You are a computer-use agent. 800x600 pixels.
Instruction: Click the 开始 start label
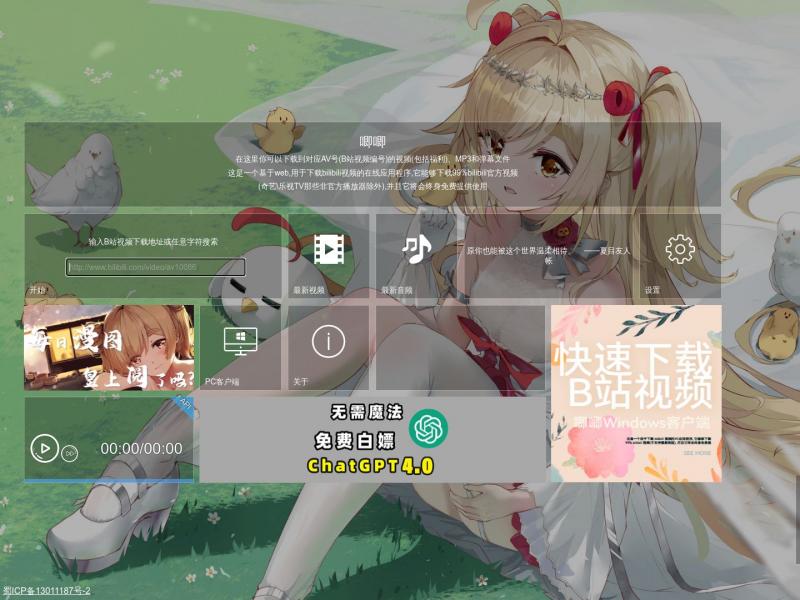click(x=38, y=290)
